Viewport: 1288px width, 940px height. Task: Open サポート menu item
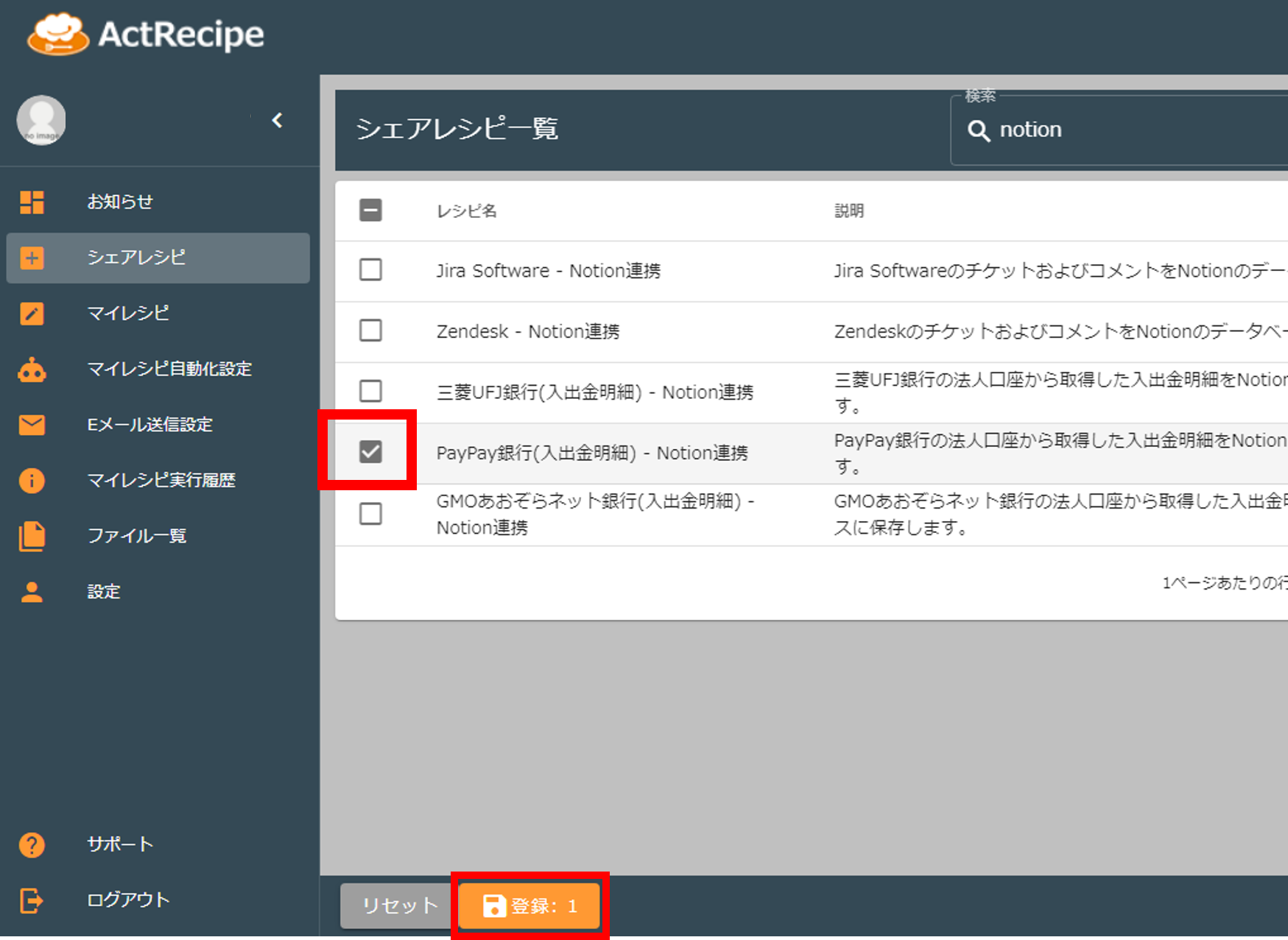pyautogui.click(x=158, y=844)
